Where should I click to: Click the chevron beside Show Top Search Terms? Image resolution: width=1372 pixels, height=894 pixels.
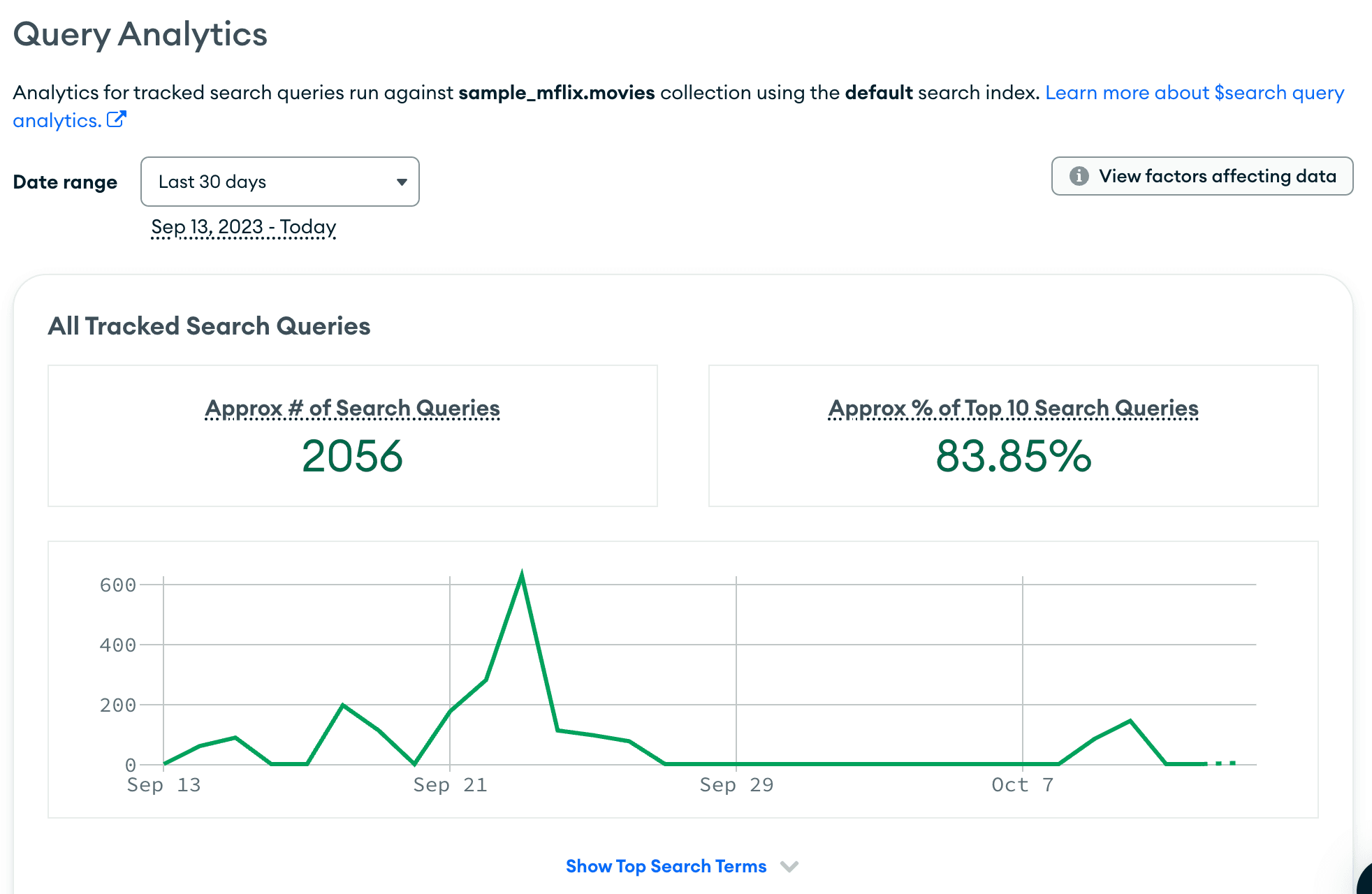click(x=789, y=867)
